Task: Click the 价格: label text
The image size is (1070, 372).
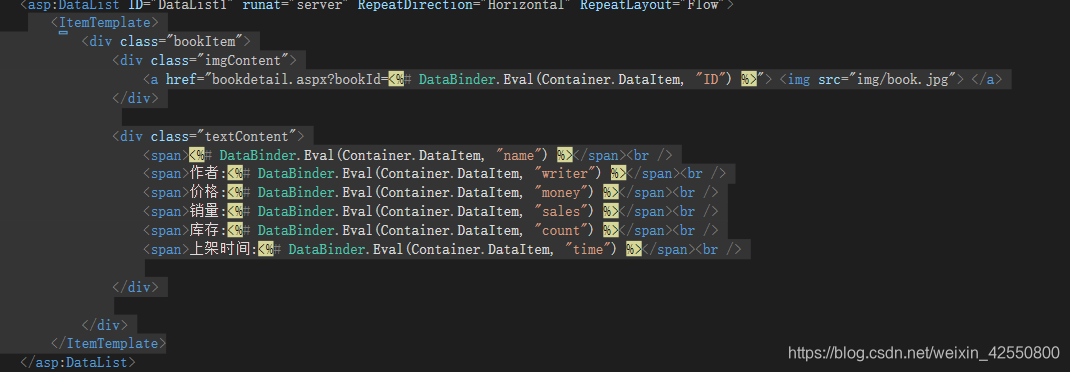Action: click(207, 192)
